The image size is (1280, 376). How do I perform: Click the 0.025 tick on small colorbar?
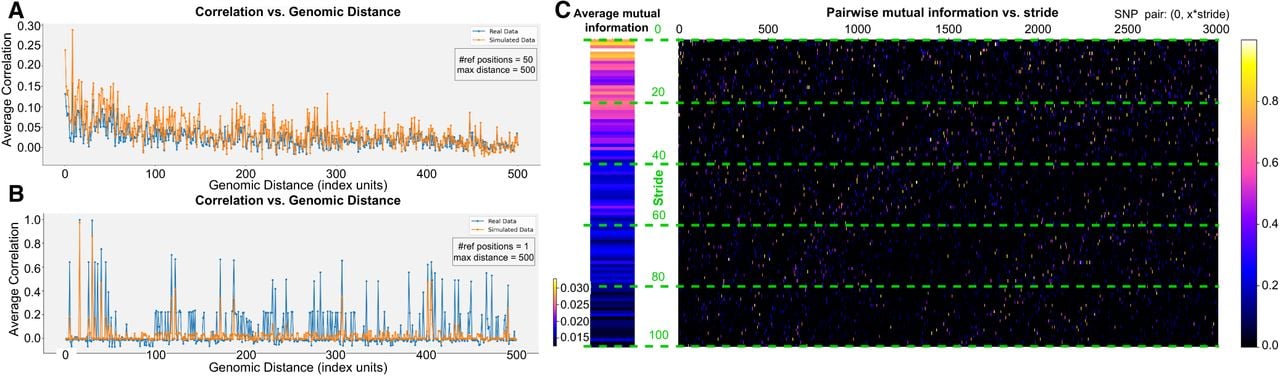click(574, 304)
